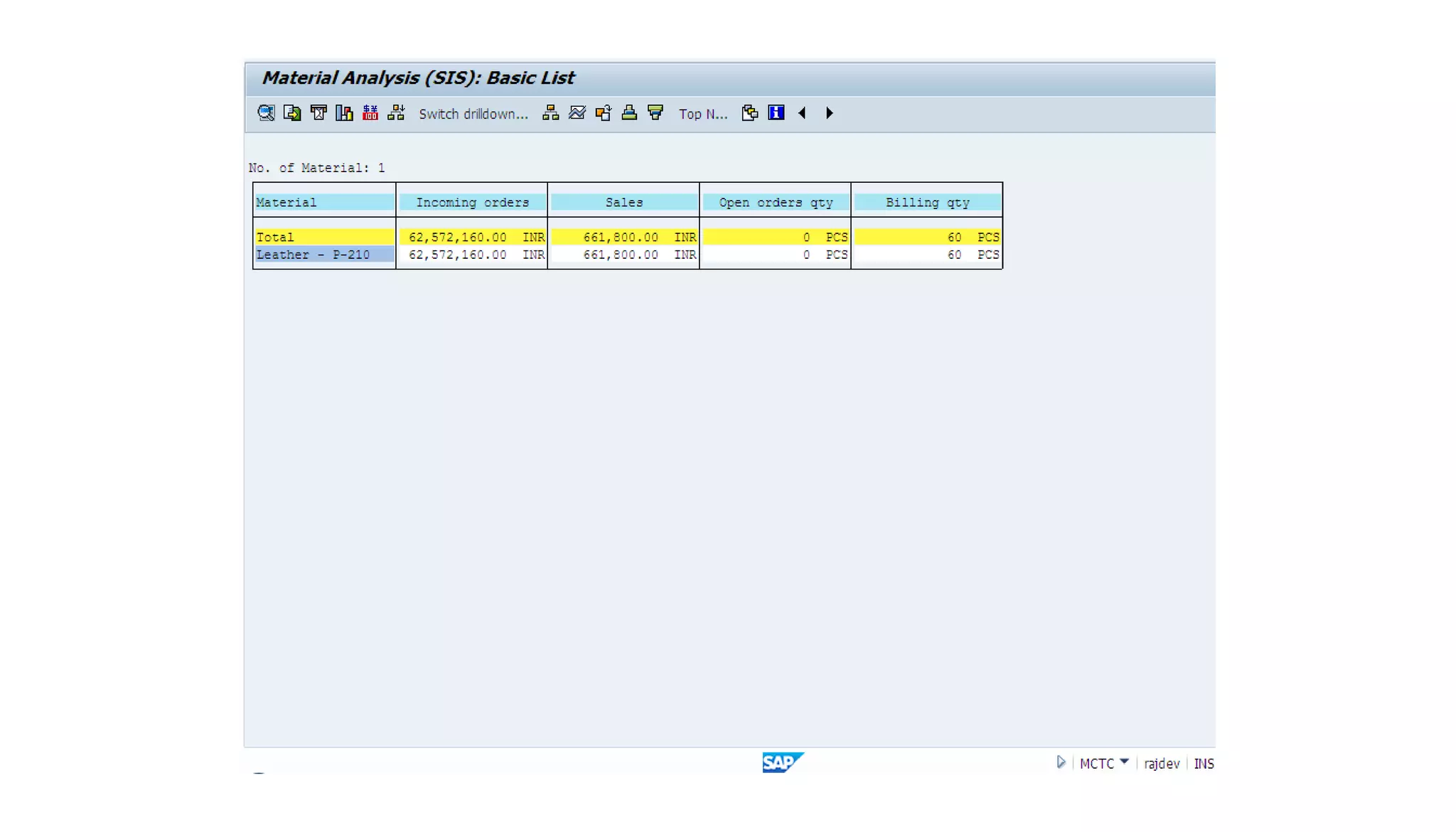Click the export list icon

(x=292, y=113)
